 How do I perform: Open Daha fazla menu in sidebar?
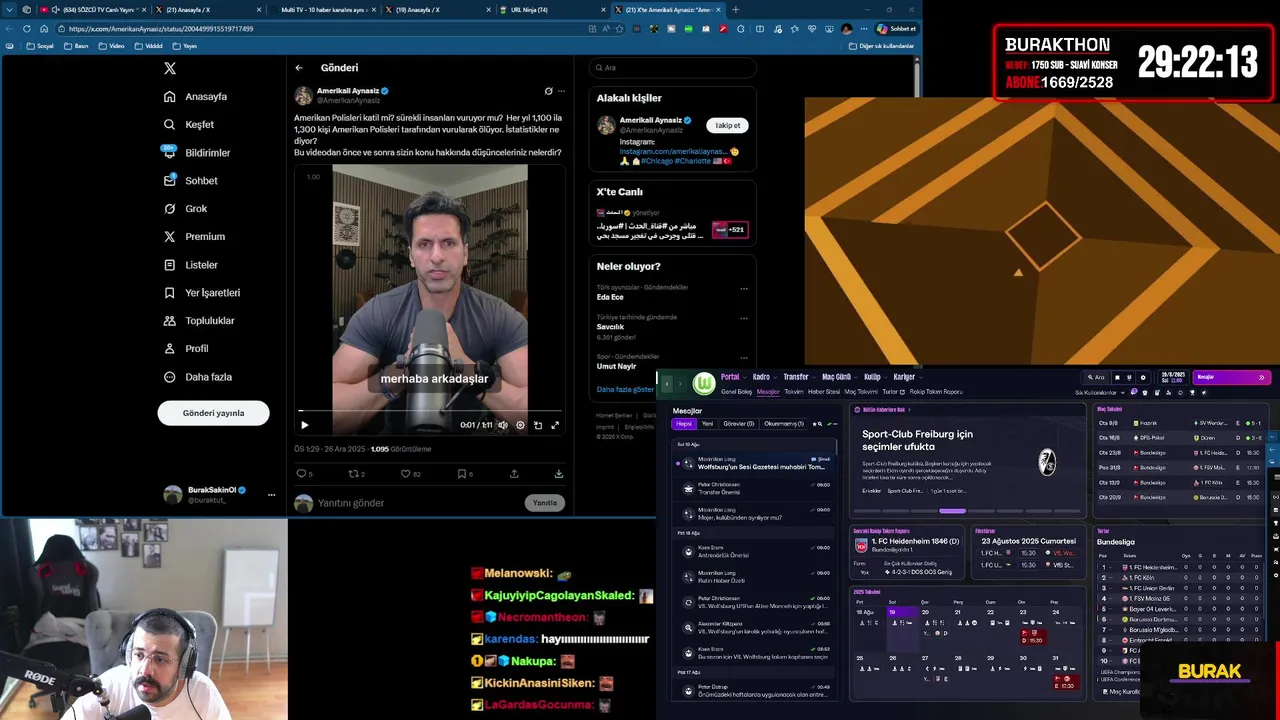[x=198, y=377]
